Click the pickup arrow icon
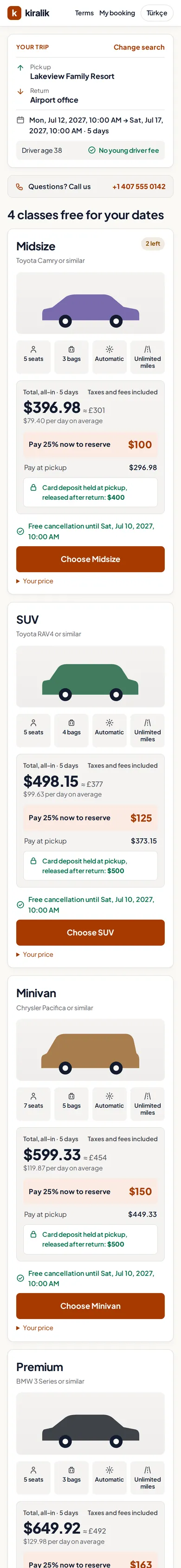Screen dimensions: 181x1568 [x=20, y=67]
